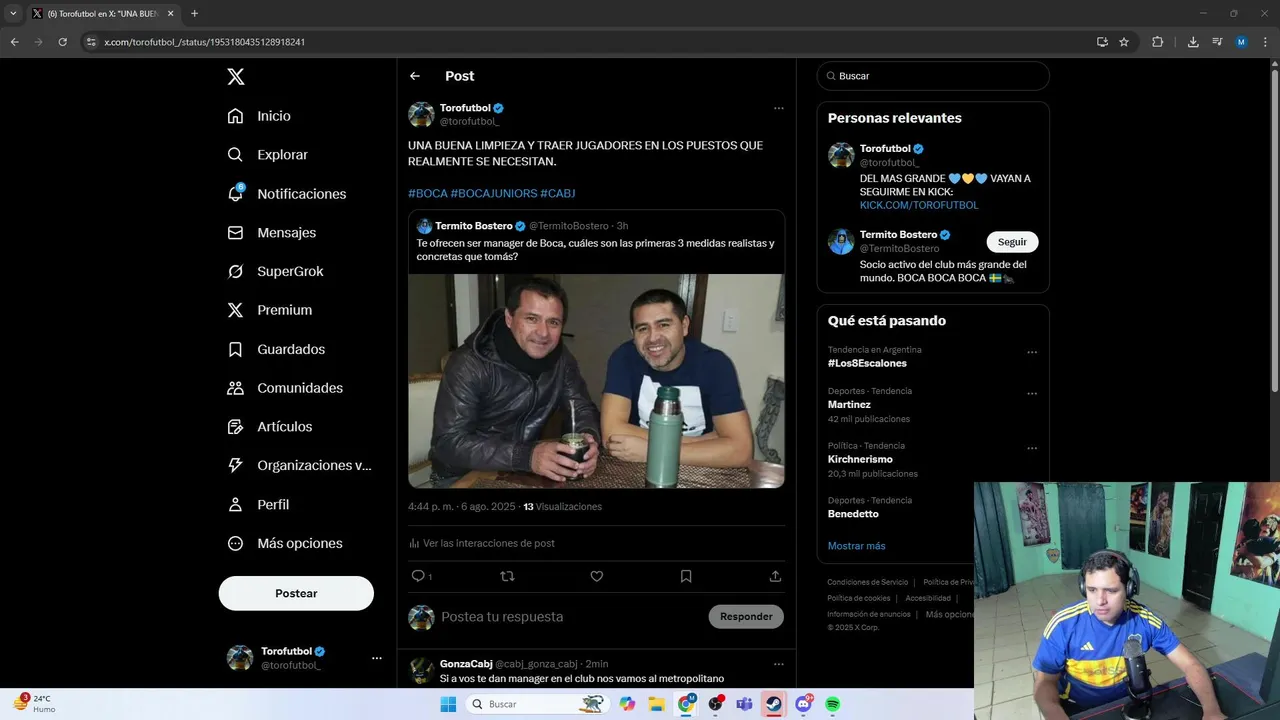The height and width of the screenshot is (720, 1280).
Task: Click the reply comment icon
Action: click(418, 576)
